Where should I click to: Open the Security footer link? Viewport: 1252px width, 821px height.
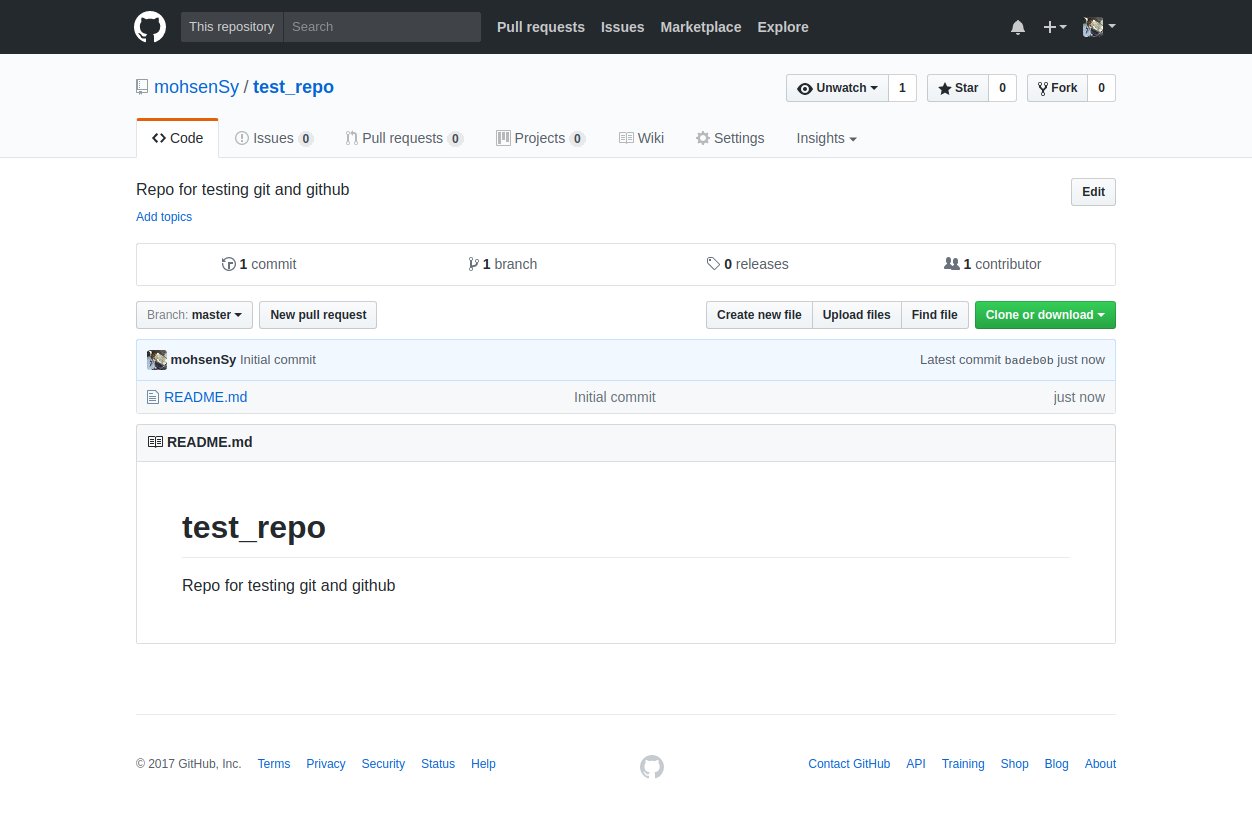(x=383, y=764)
